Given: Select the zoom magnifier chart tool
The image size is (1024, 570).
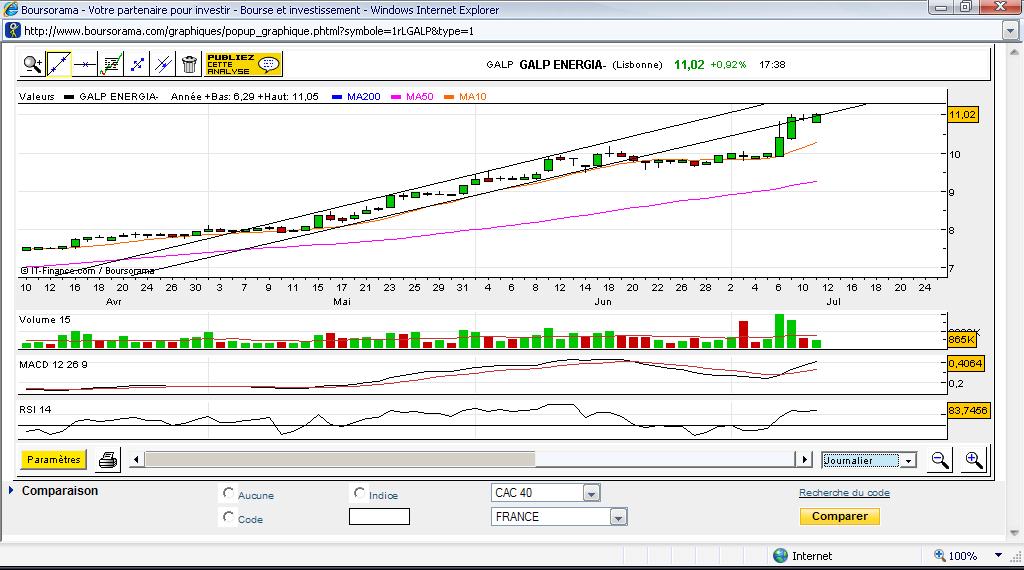Looking at the screenshot, I should [x=32, y=64].
